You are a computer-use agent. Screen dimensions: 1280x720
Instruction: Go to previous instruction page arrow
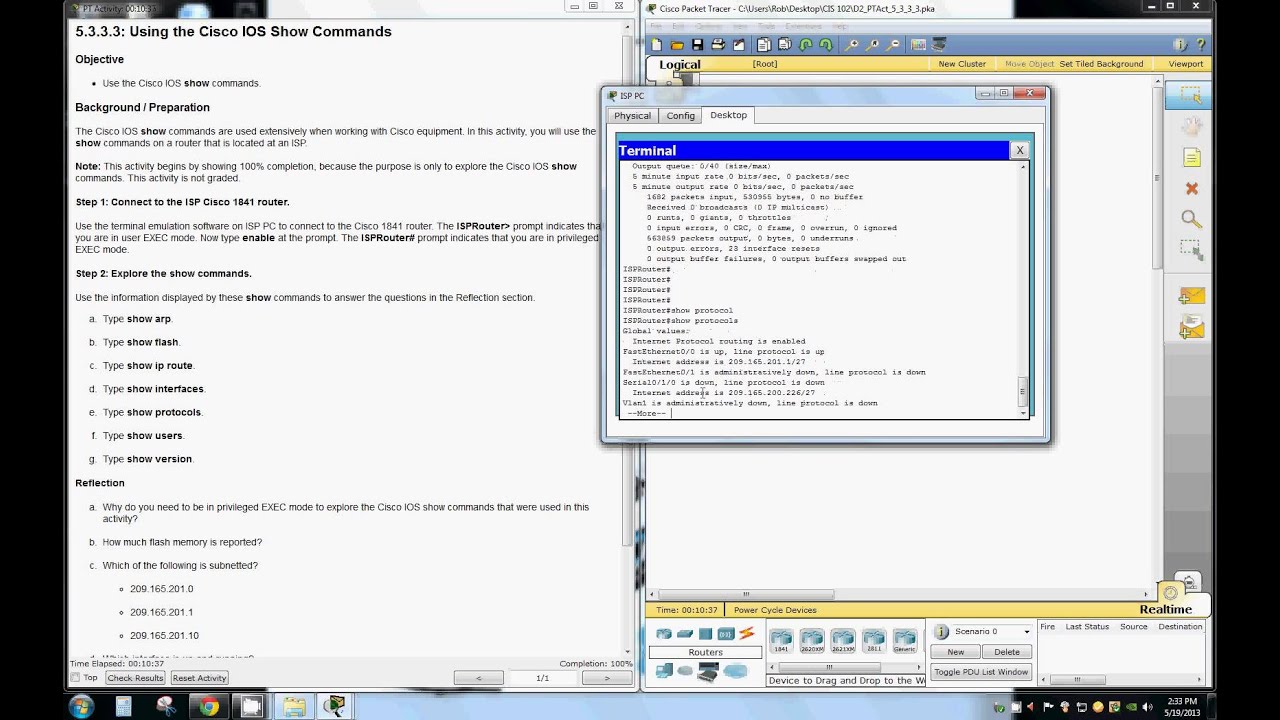coord(478,678)
